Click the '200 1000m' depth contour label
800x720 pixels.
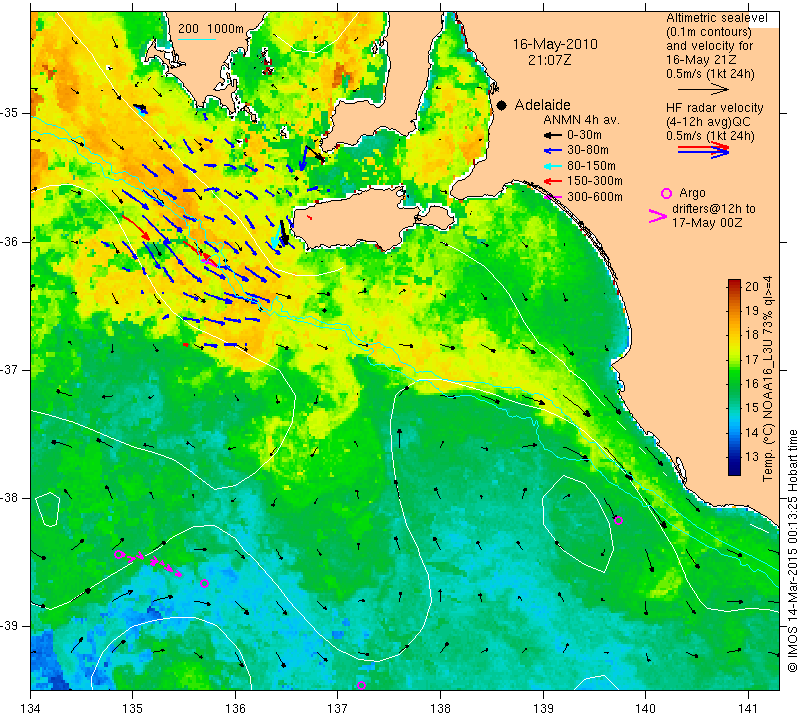(211, 29)
